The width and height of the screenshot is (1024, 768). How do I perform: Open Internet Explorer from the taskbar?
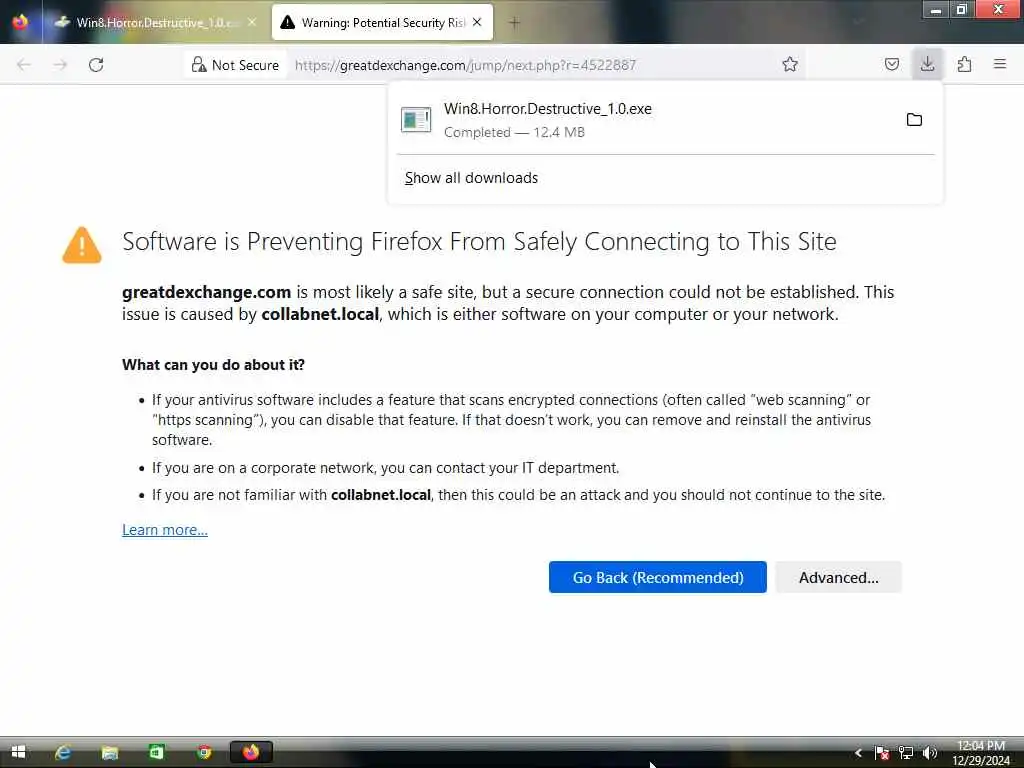[63, 752]
